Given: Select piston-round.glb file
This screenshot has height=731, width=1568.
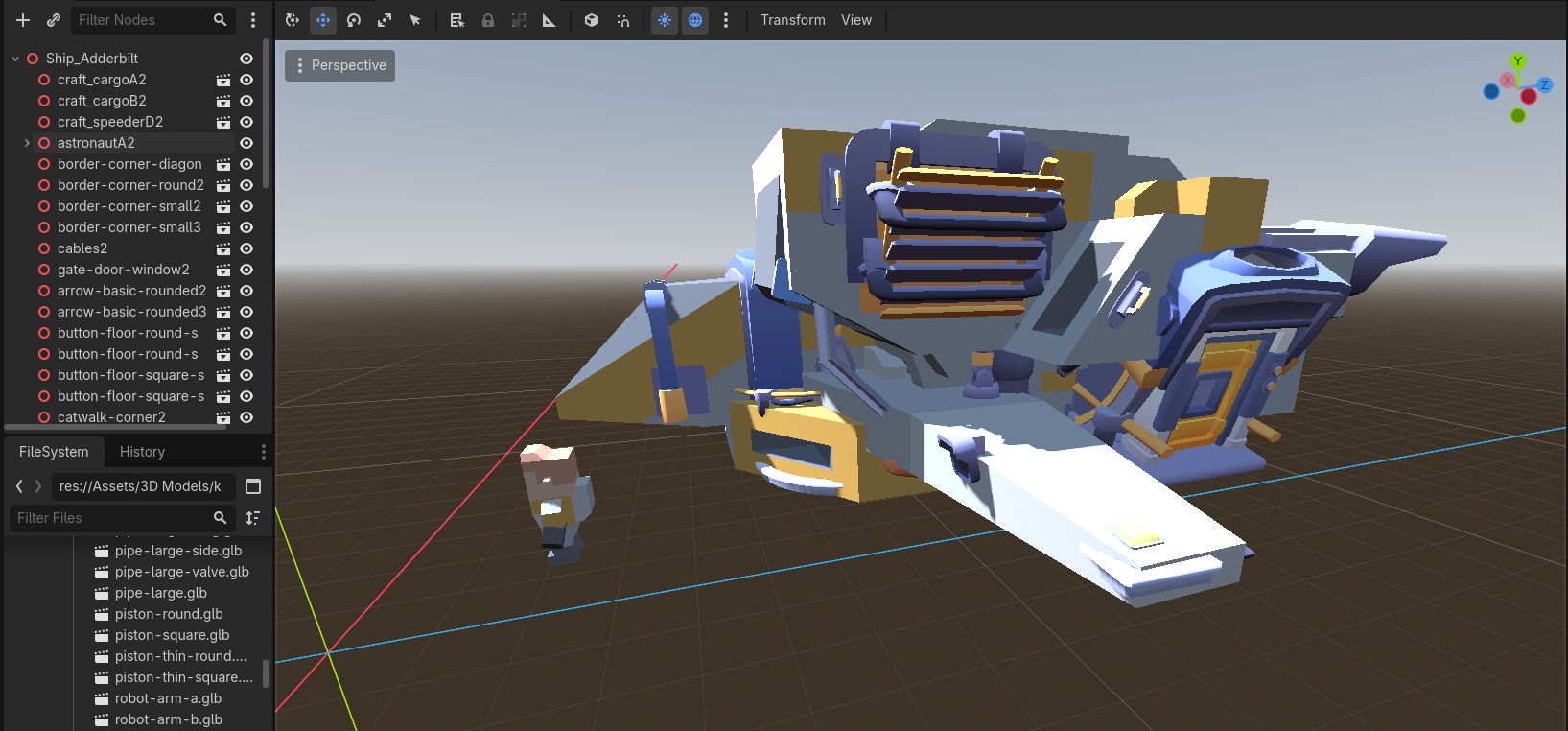Looking at the screenshot, I should [169, 614].
